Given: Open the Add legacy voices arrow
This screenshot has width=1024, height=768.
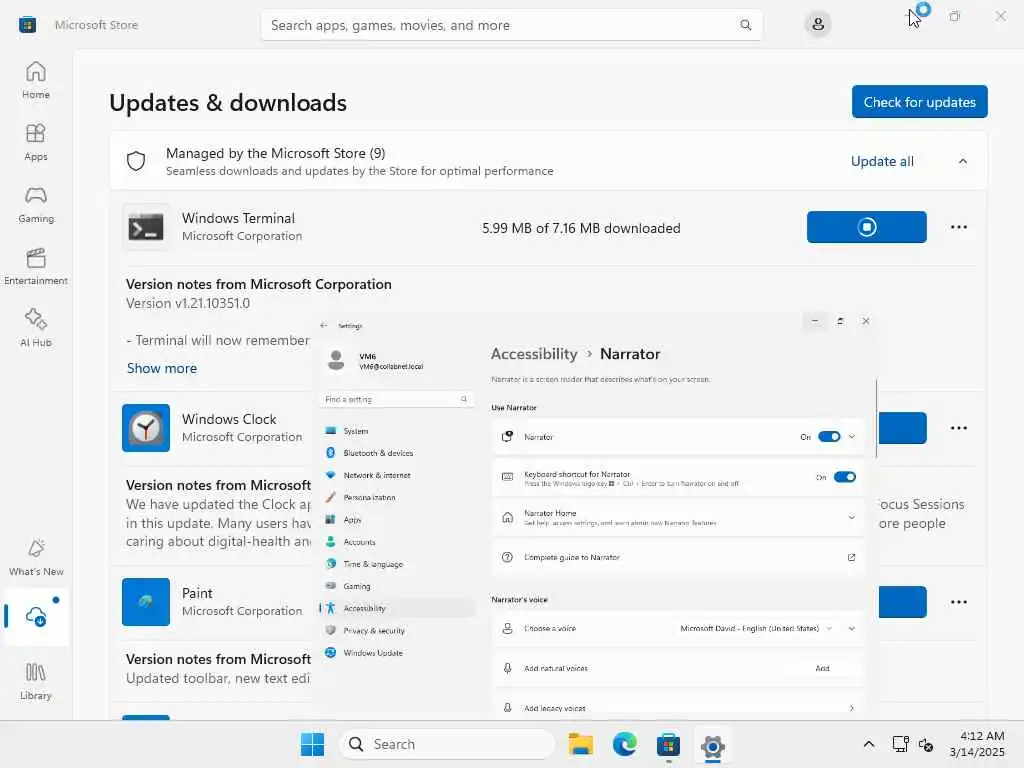Looking at the screenshot, I should (852, 708).
